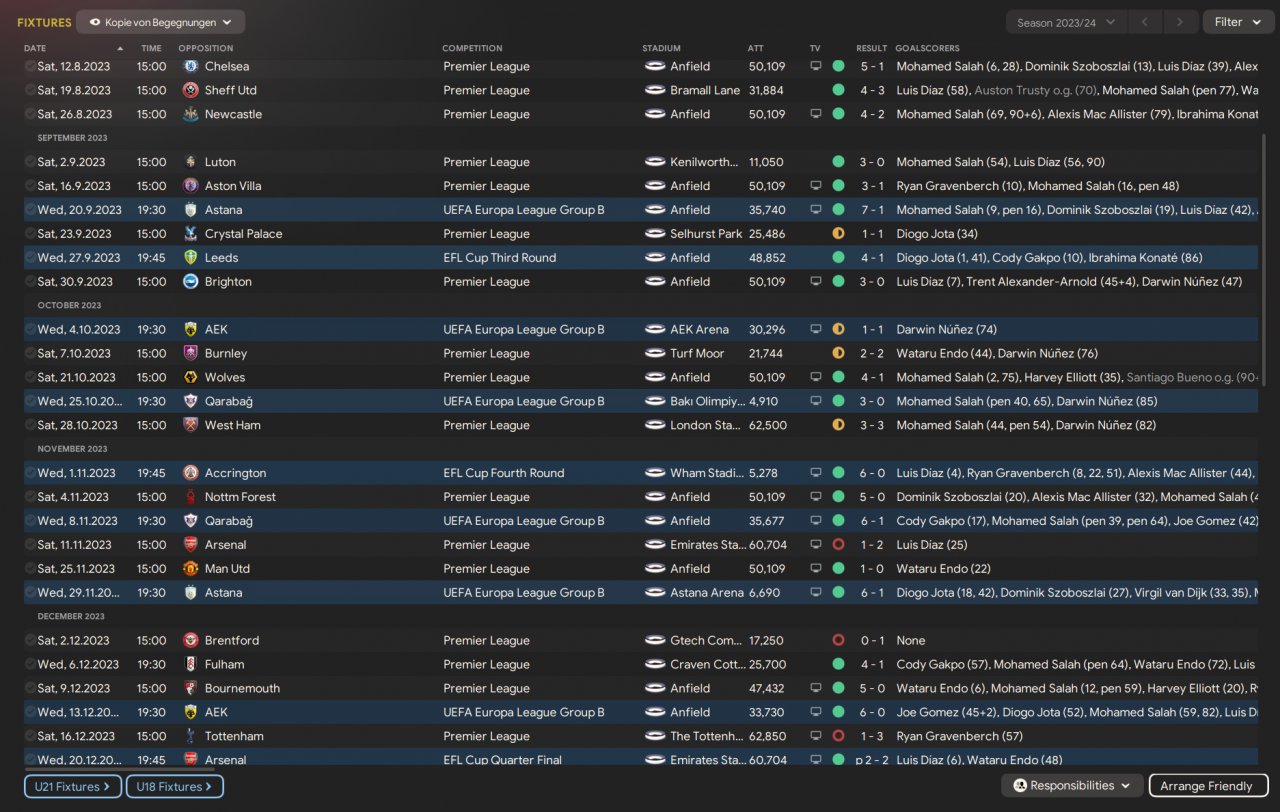Image resolution: width=1280 pixels, height=812 pixels.
Task: Click the Brighton club badge
Action: 191,282
